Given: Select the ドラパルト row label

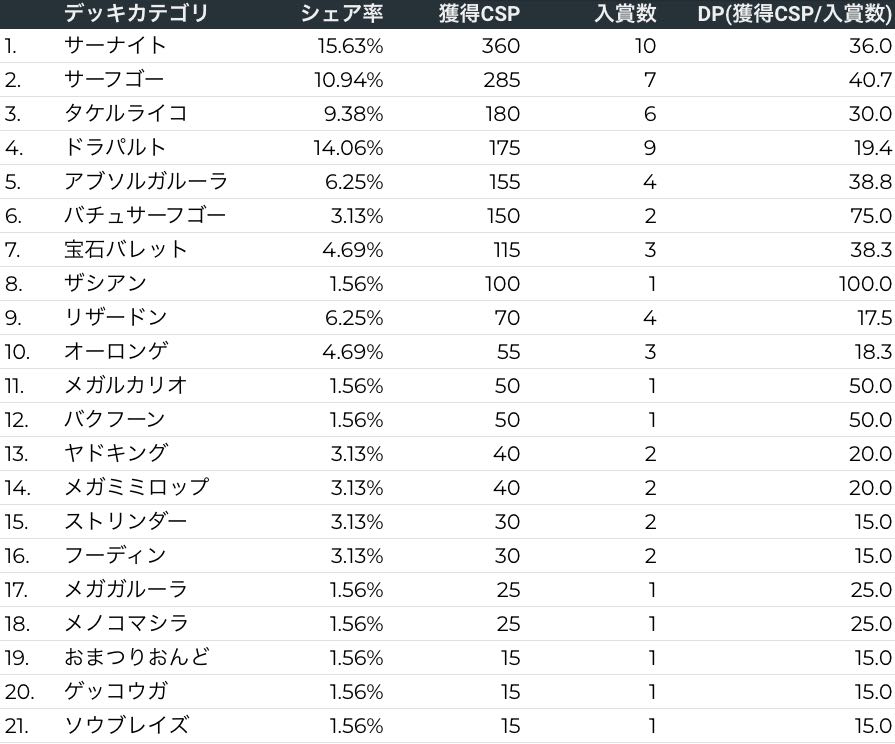Looking at the screenshot, I should (115, 148).
